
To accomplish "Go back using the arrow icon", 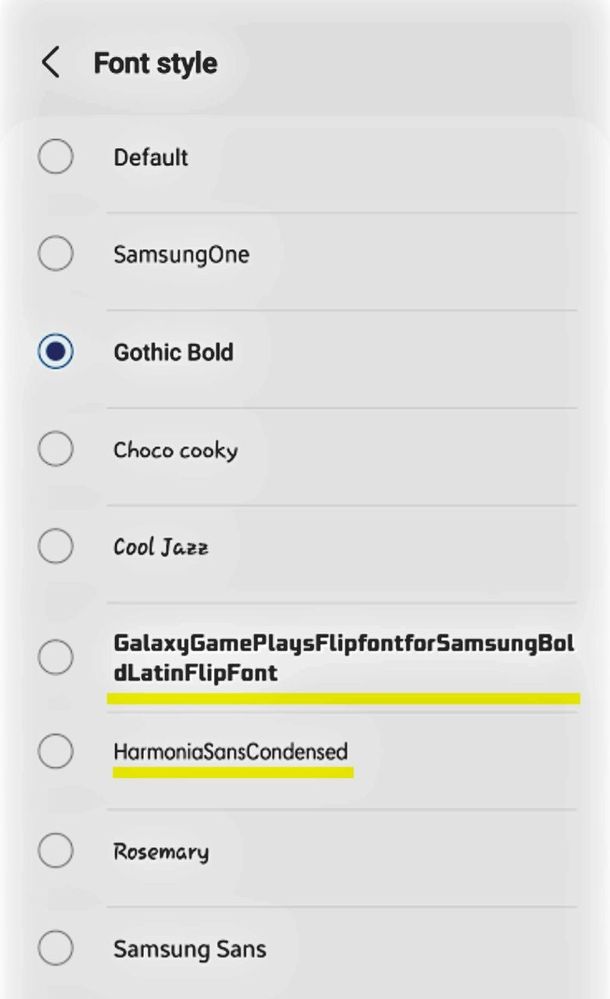I will [51, 62].
